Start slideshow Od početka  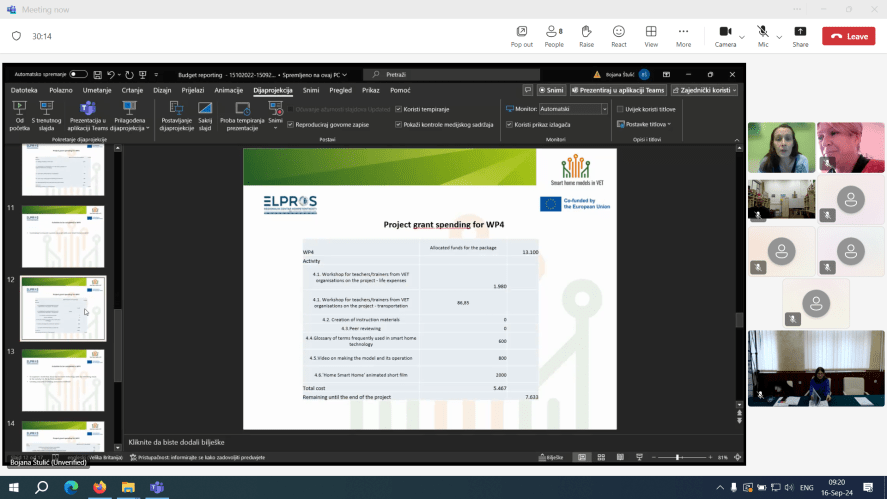click(x=19, y=116)
